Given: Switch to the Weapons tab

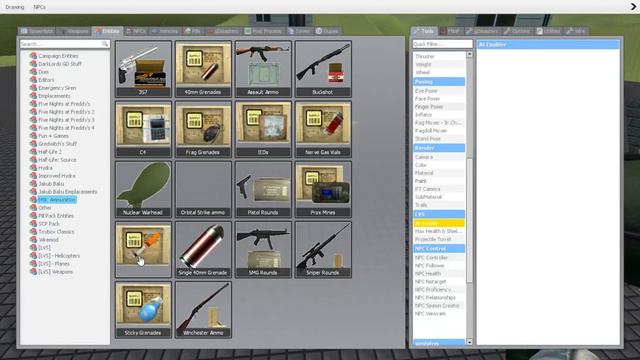Looking at the screenshot, I should (x=74, y=31).
